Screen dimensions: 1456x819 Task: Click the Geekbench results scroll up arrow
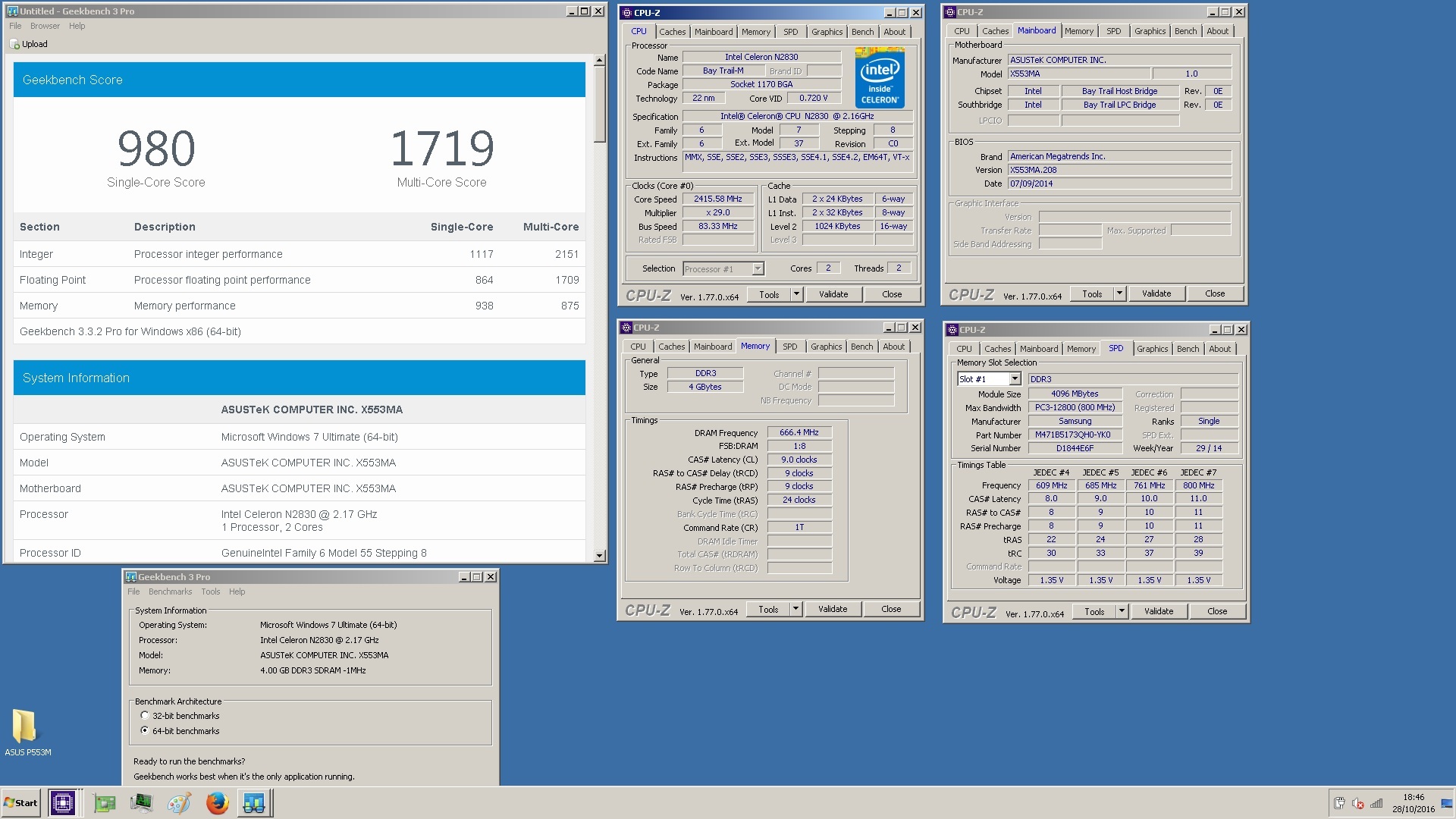600,60
